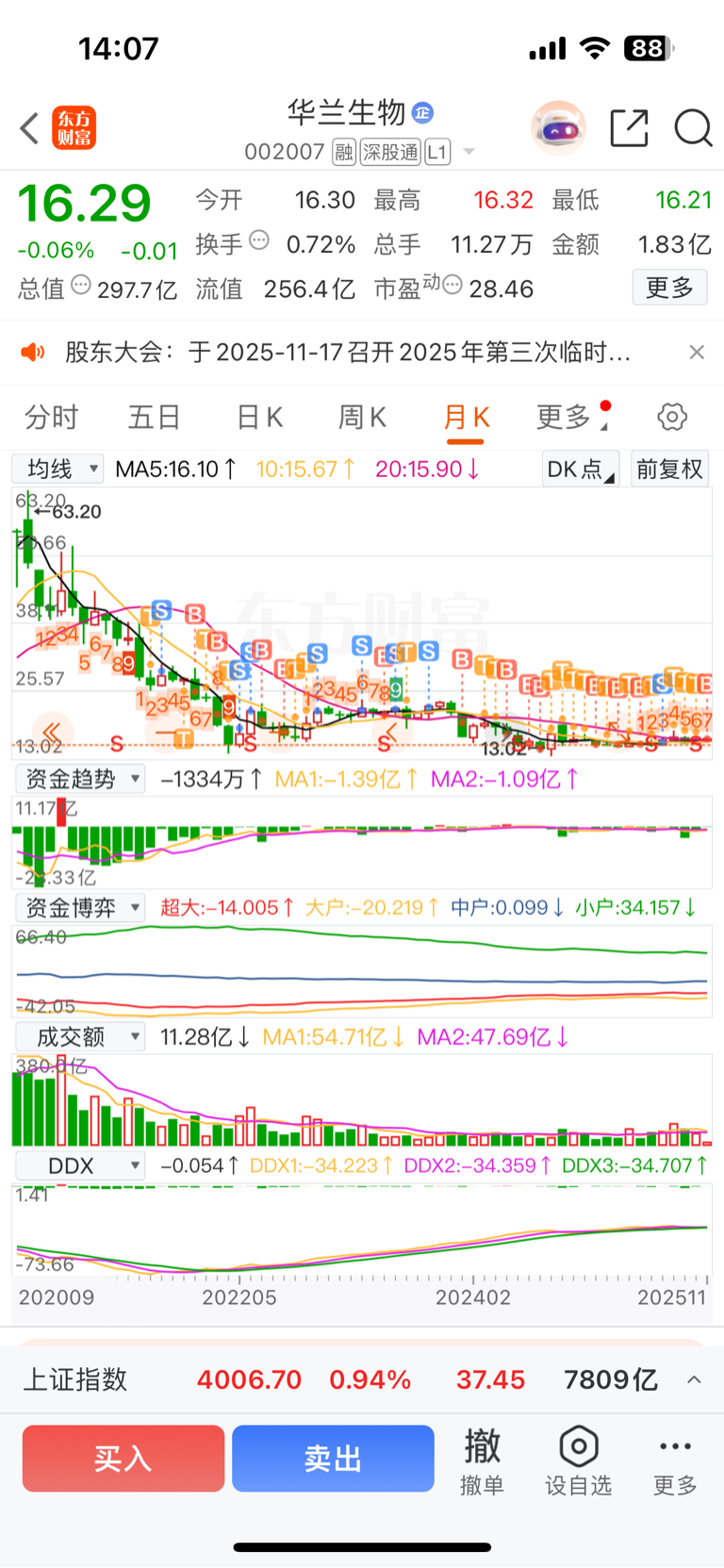Tap the info icon next to 换手

(x=259, y=240)
